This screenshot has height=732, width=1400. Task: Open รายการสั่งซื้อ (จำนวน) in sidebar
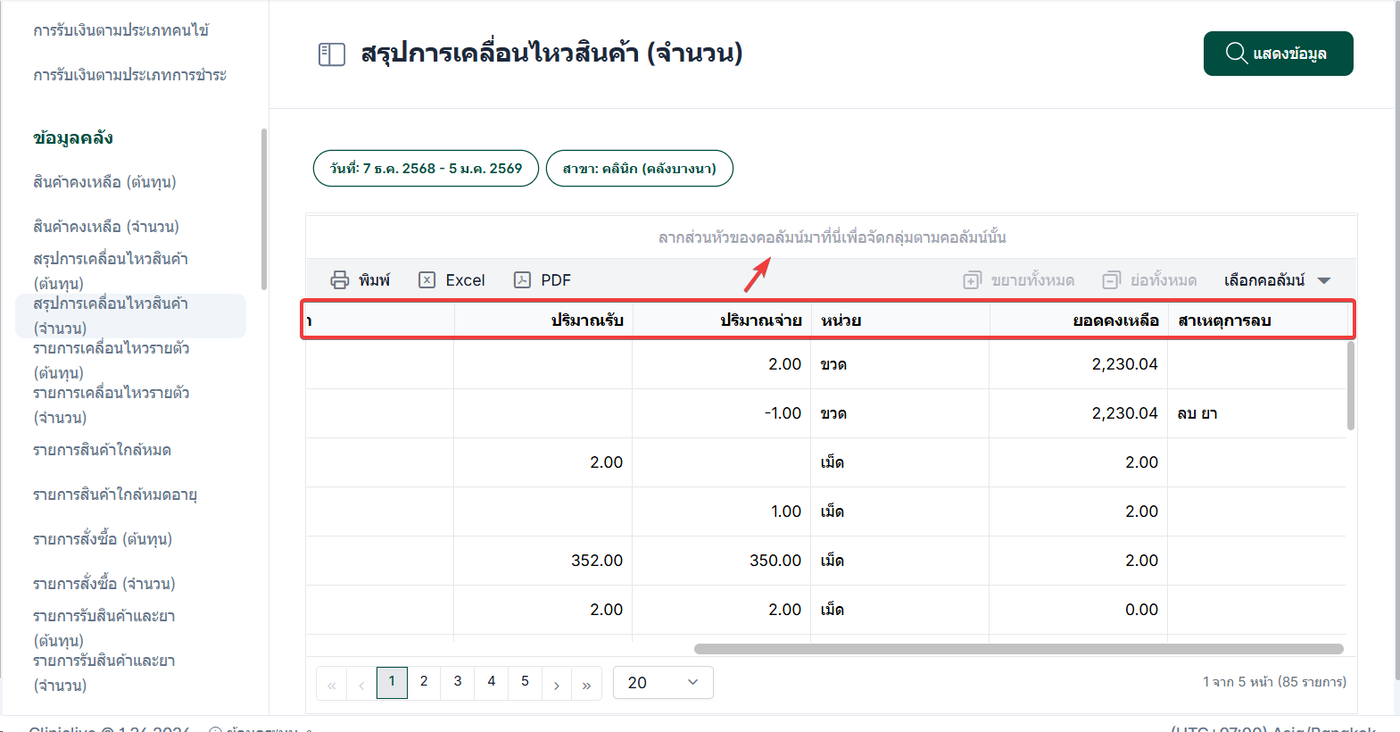(x=104, y=583)
